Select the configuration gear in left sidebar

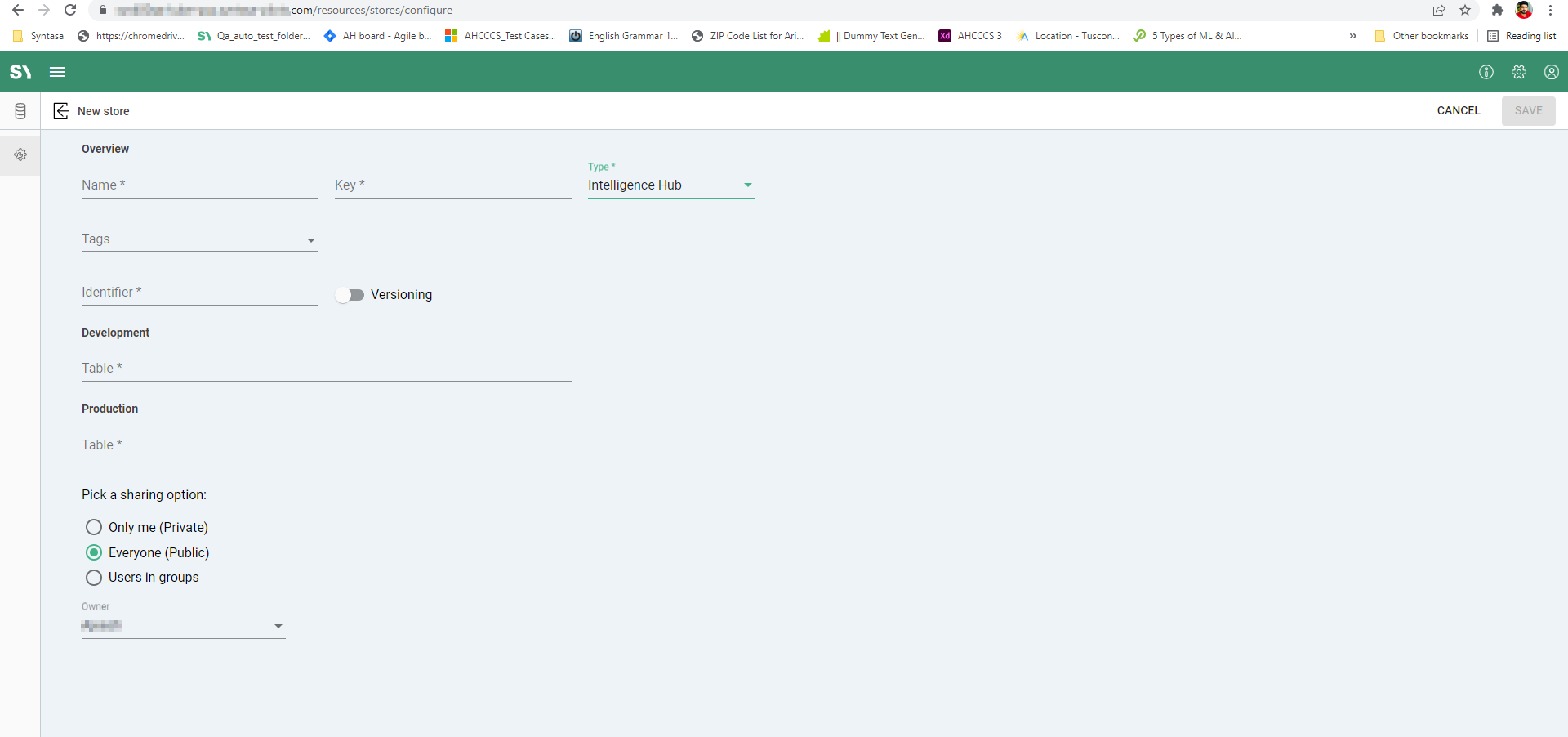(x=20, y=154)
